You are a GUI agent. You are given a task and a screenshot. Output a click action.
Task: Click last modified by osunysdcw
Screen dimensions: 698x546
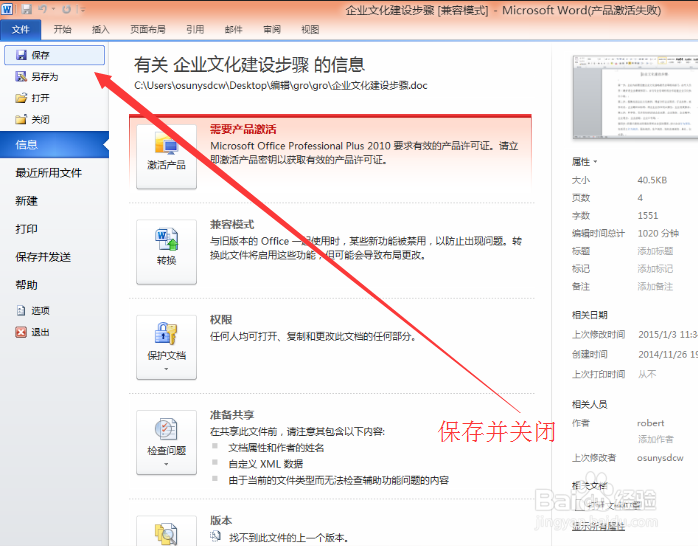tap(660, 458)
